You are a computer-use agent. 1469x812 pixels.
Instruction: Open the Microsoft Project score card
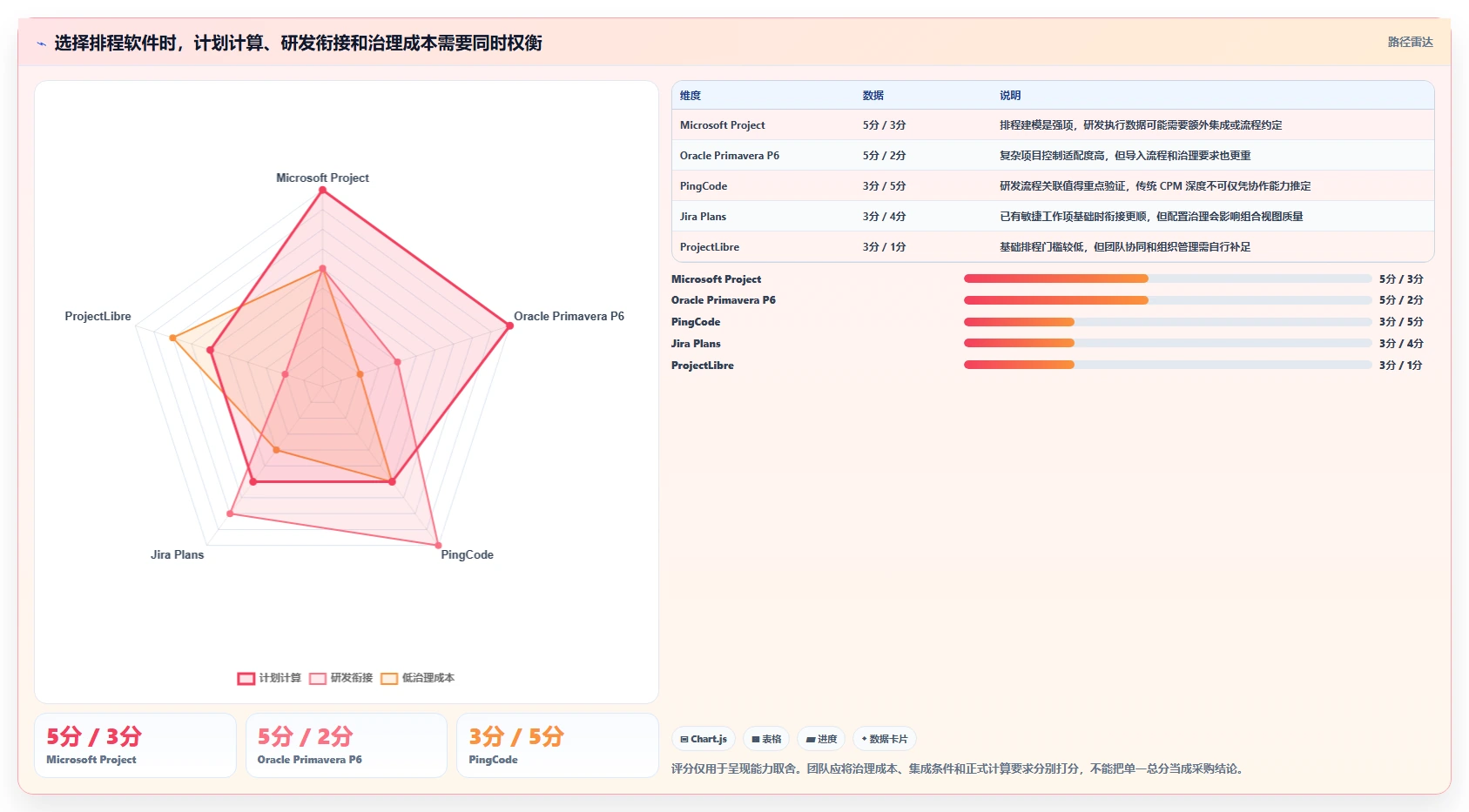click(x=135, y=745)
